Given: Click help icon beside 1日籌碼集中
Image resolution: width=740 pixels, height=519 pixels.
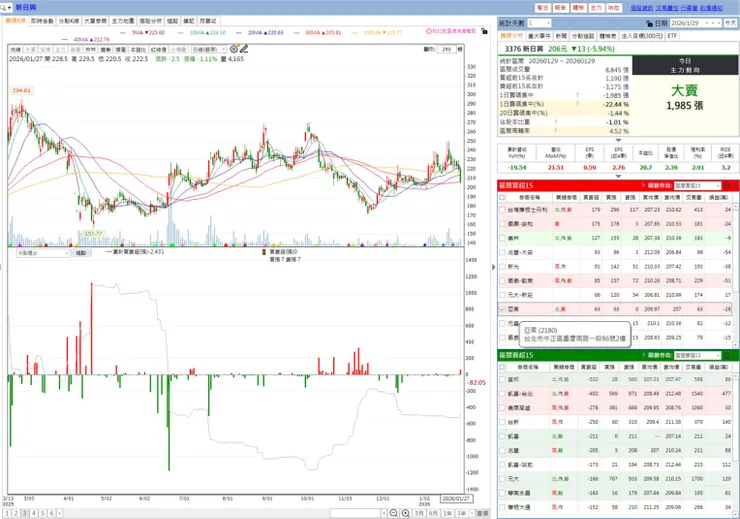Looking at the screenshot, I should [577, 95].
